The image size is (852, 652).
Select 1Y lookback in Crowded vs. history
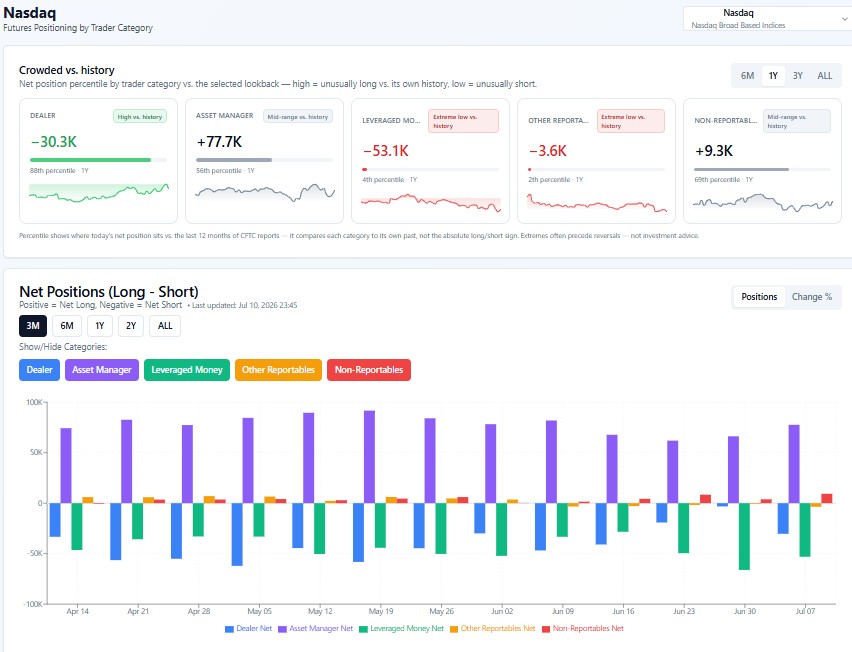click(773, 76)
